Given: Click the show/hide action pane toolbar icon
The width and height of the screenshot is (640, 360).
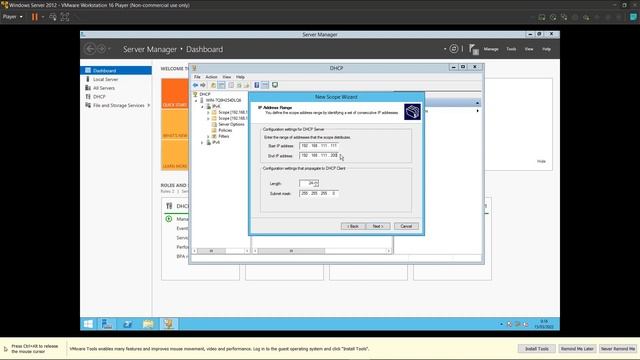Looking at the screenshot, I should (265, 85).
